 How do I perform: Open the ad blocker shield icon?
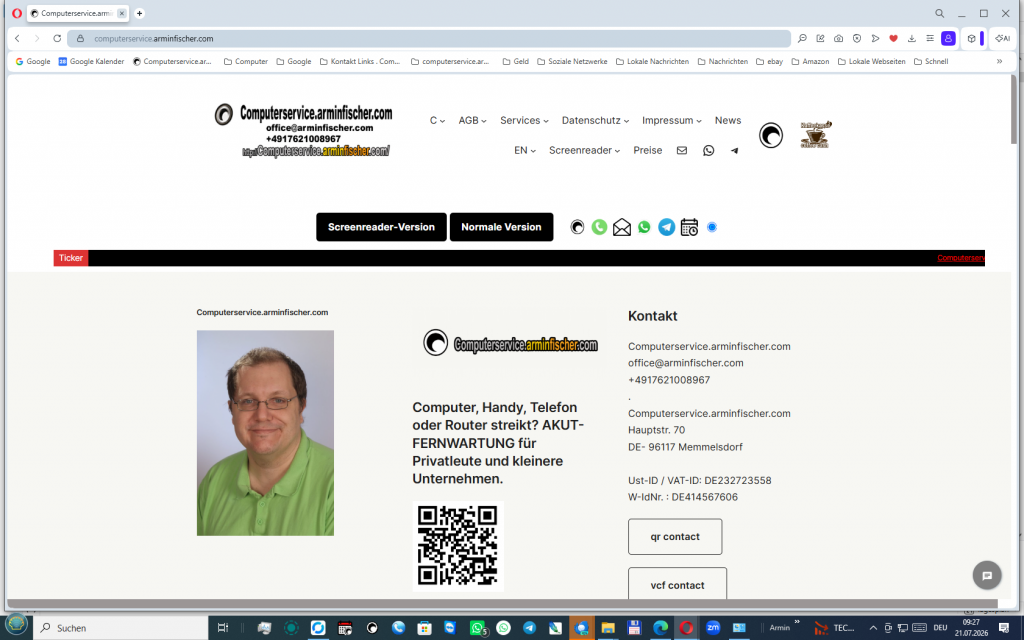[x=857, y=39]
